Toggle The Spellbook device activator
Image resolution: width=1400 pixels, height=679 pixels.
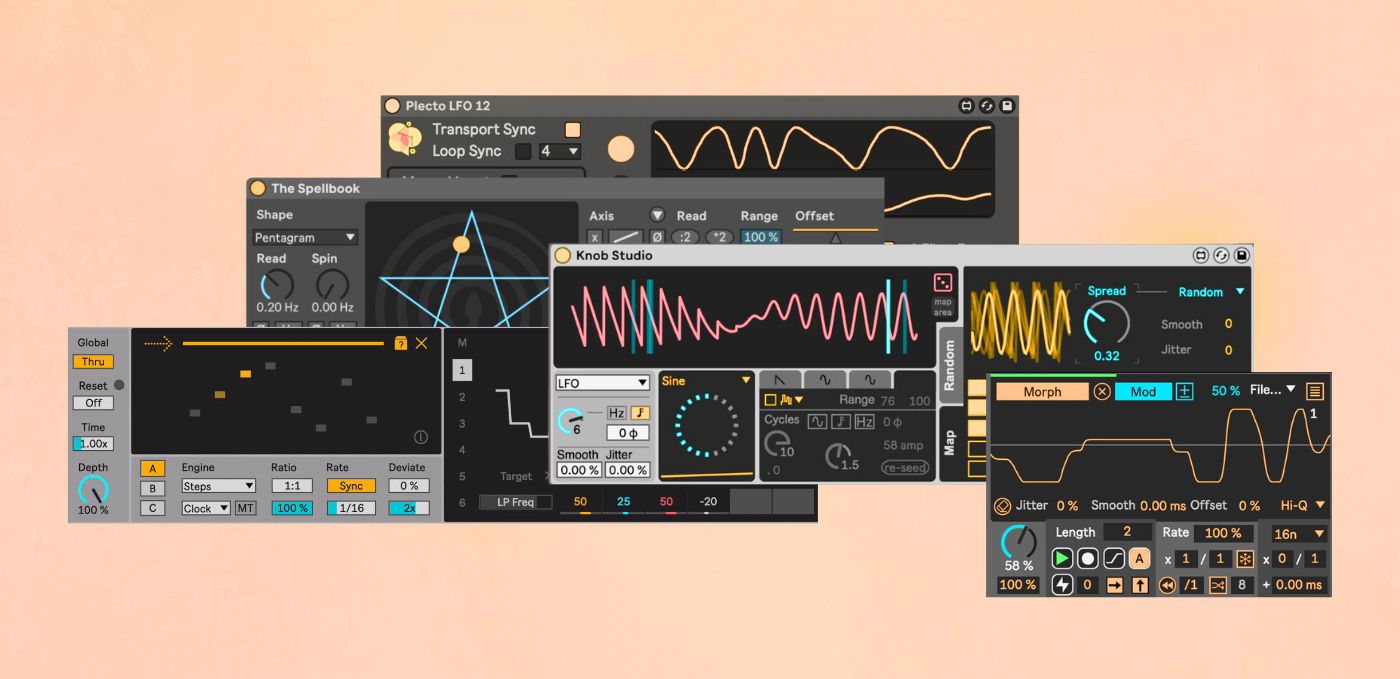pos(258,188)
